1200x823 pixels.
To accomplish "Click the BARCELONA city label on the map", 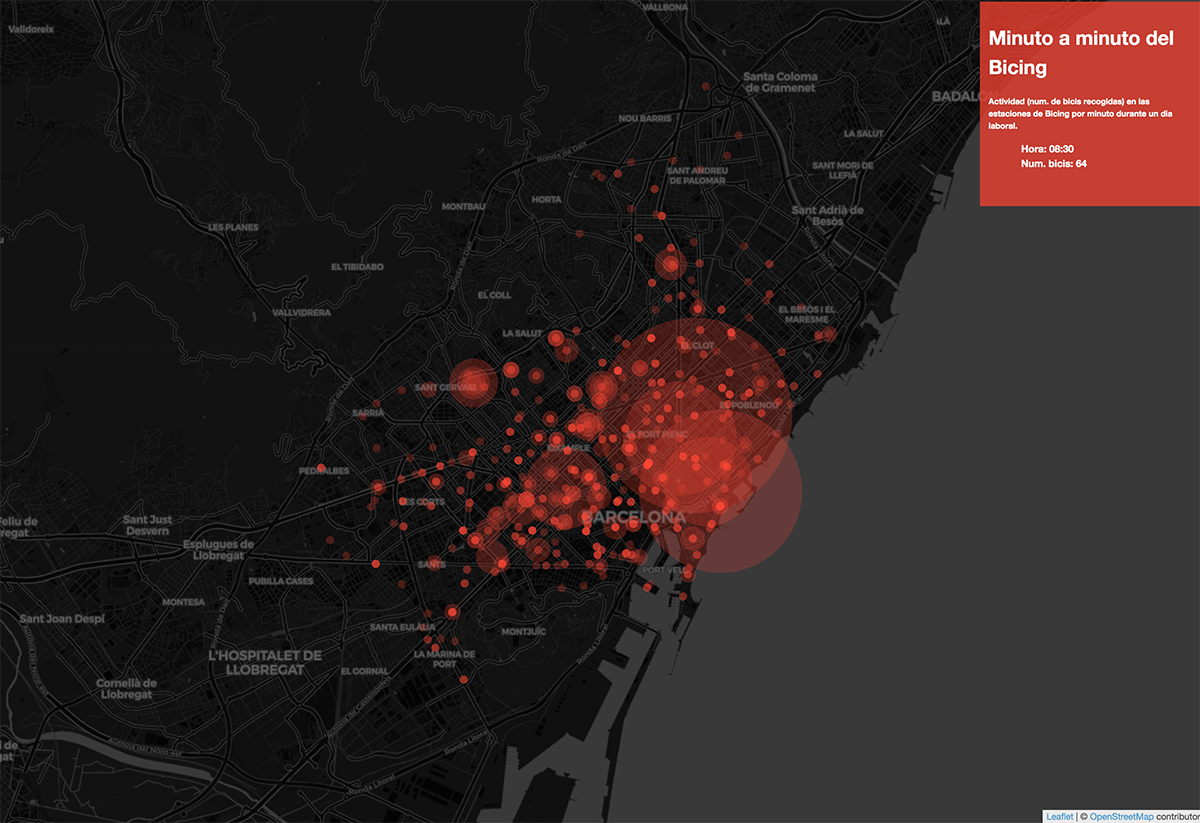I will pos(634,518).
